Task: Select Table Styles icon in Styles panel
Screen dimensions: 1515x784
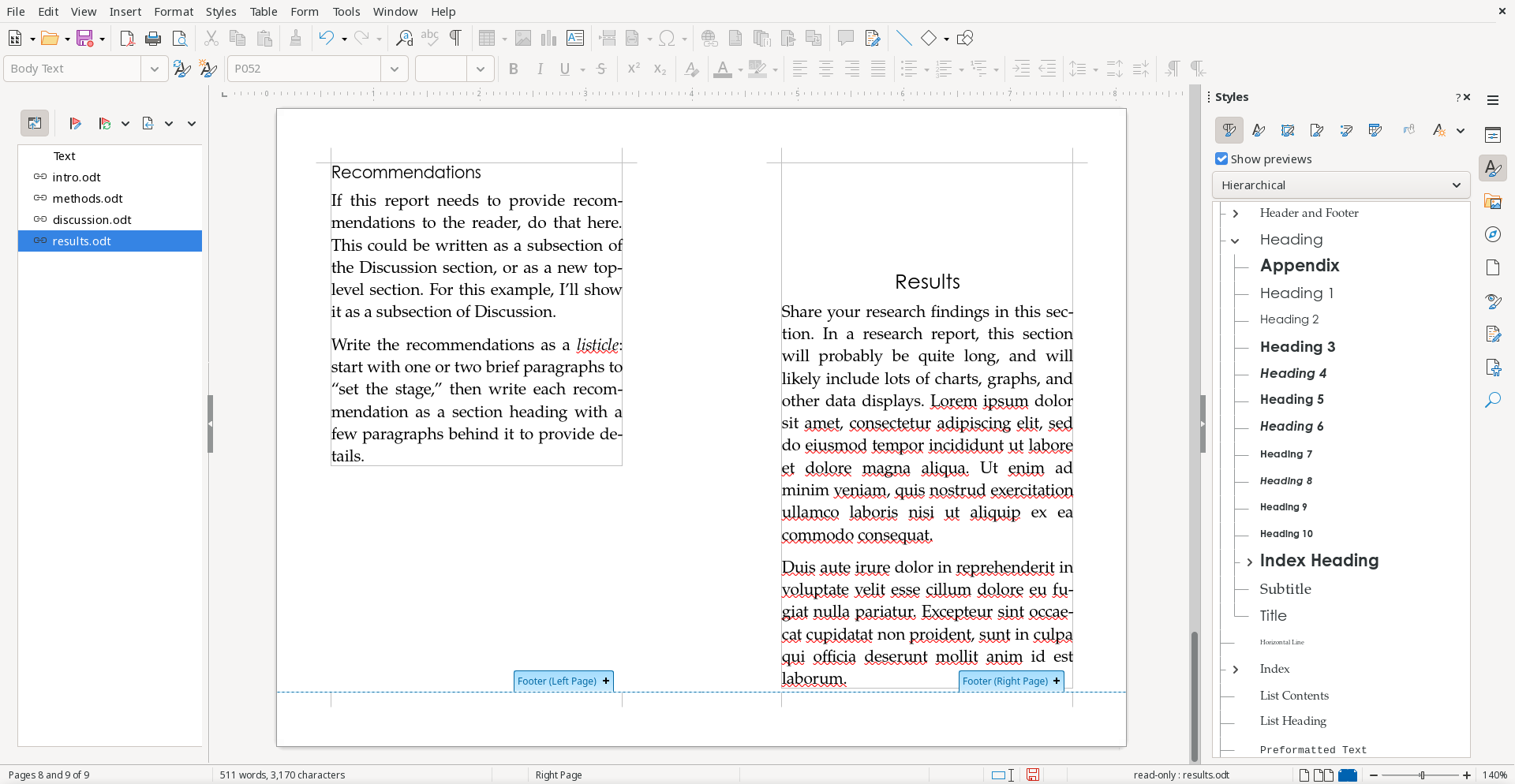Action: pyautogui.click(x=1375, y=130)
